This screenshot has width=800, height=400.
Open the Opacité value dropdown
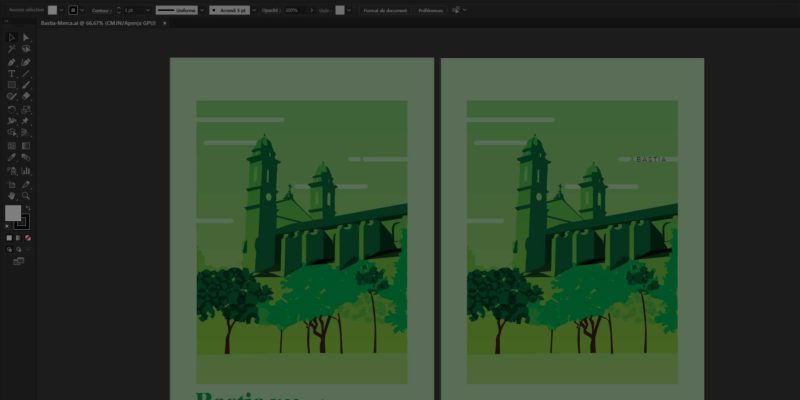(306, 10)
